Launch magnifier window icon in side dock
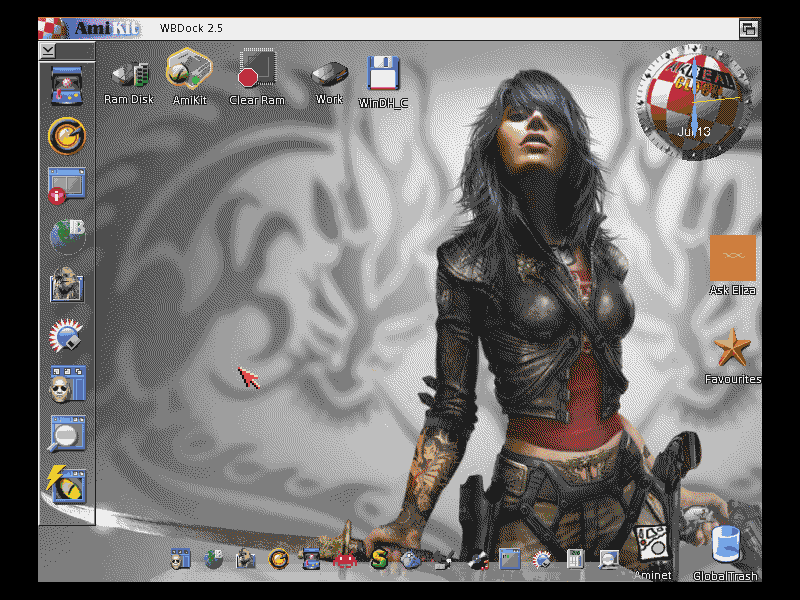This screenshot has height=600, width=800. coord(67,434)
